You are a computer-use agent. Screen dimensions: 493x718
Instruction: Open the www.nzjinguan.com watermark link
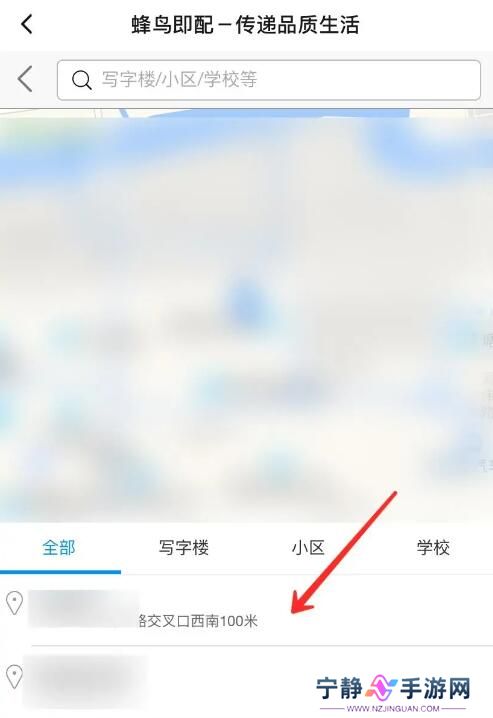pyautogui.click(x=393, y=708)
